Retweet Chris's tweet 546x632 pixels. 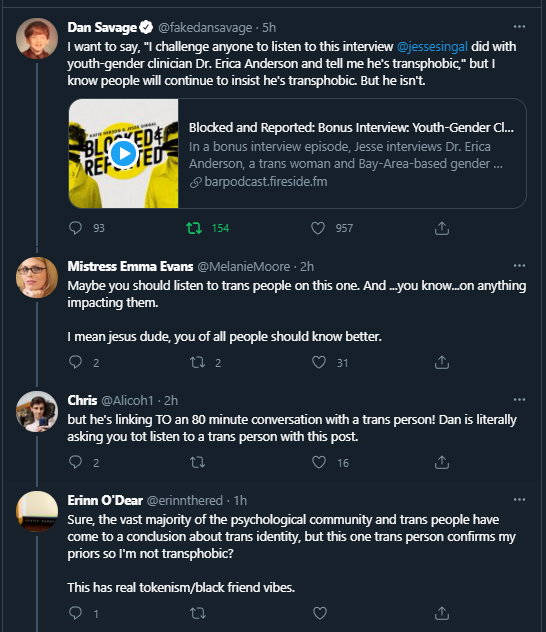197,462
